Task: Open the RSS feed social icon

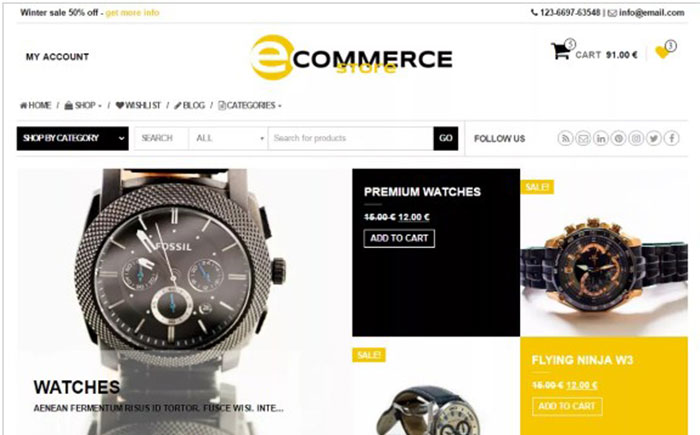Action: 565,138
